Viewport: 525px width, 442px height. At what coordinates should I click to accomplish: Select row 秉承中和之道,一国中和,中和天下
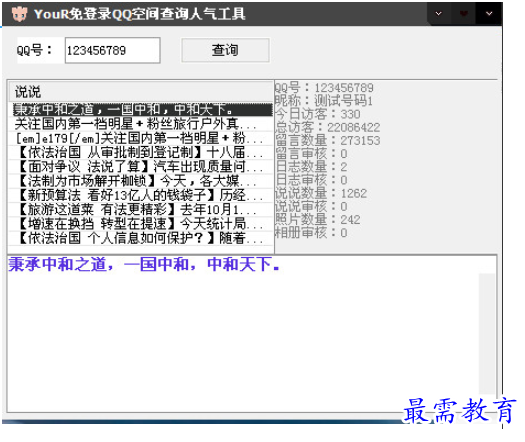[x=142, y=109]
